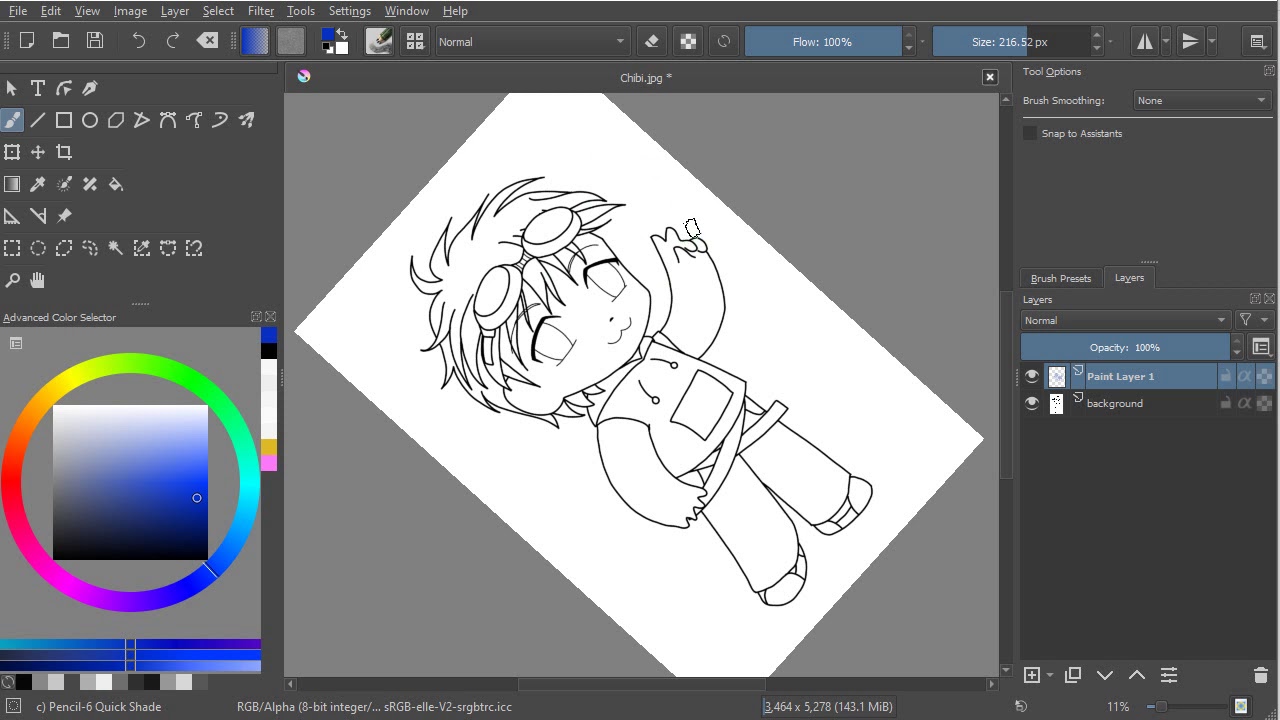1280x720 pixels.
Task: Duplicate the current layer
Action: (x=1073, y=675)
